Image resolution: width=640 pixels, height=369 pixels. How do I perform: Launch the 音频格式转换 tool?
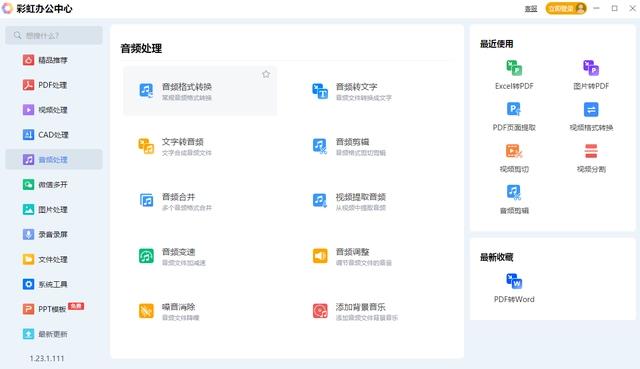(x=200, y=91)
